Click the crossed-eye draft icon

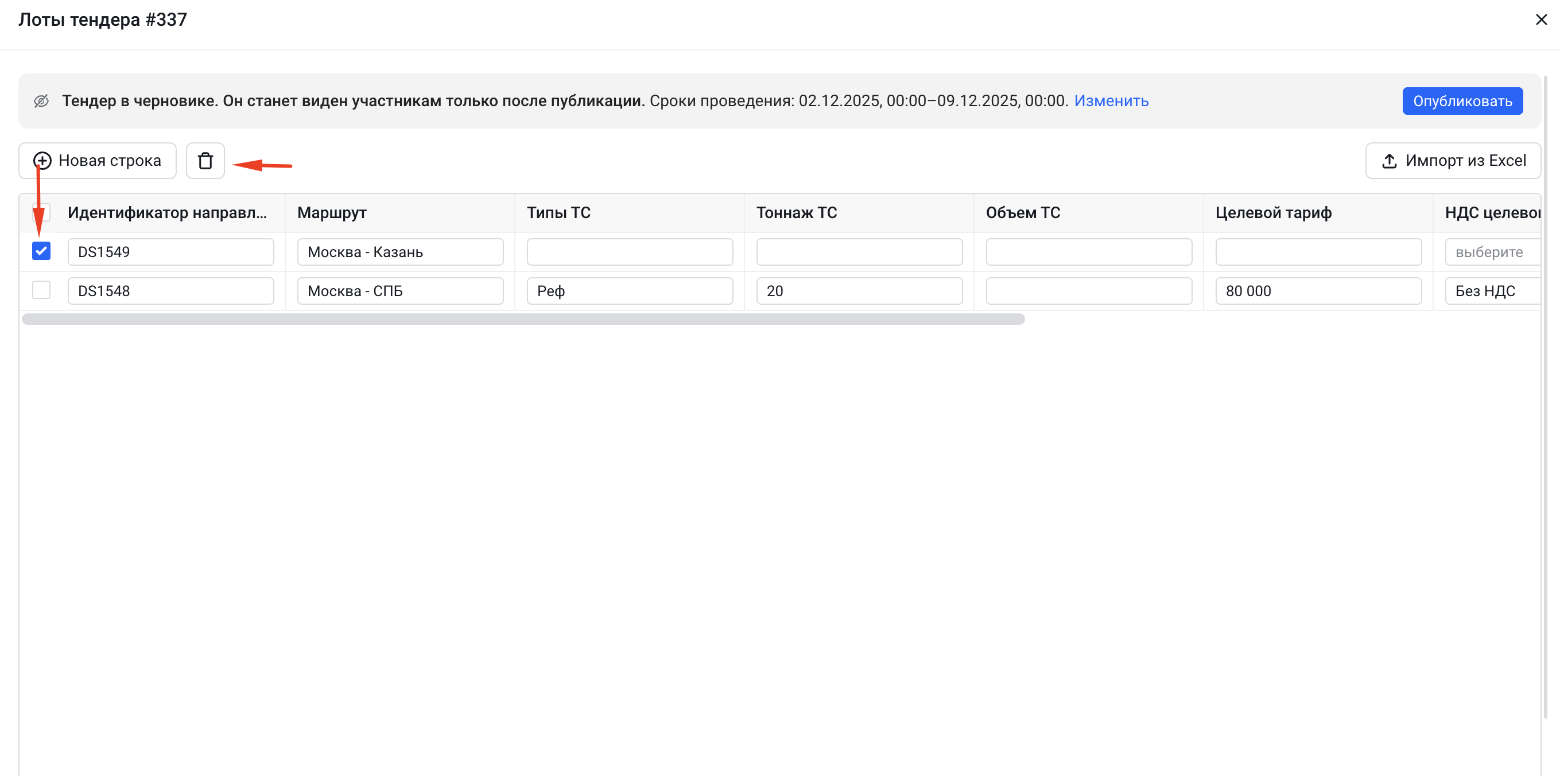41,101
